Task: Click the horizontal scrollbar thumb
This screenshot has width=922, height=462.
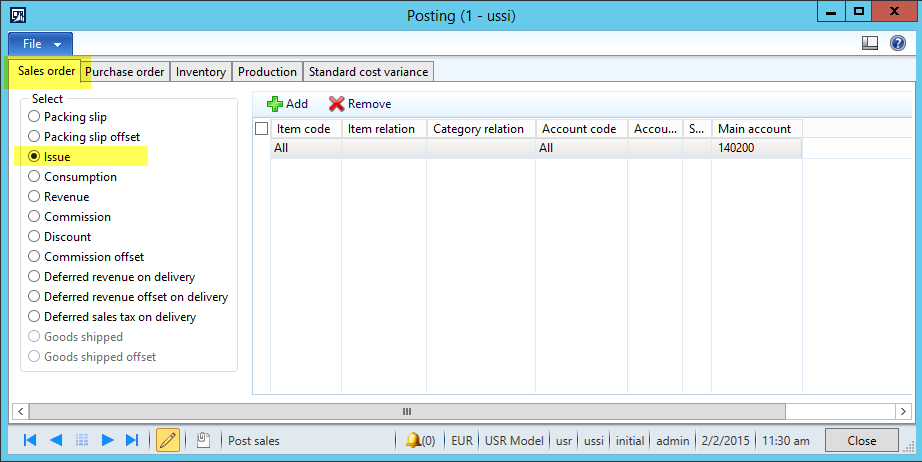Action: 407,412
